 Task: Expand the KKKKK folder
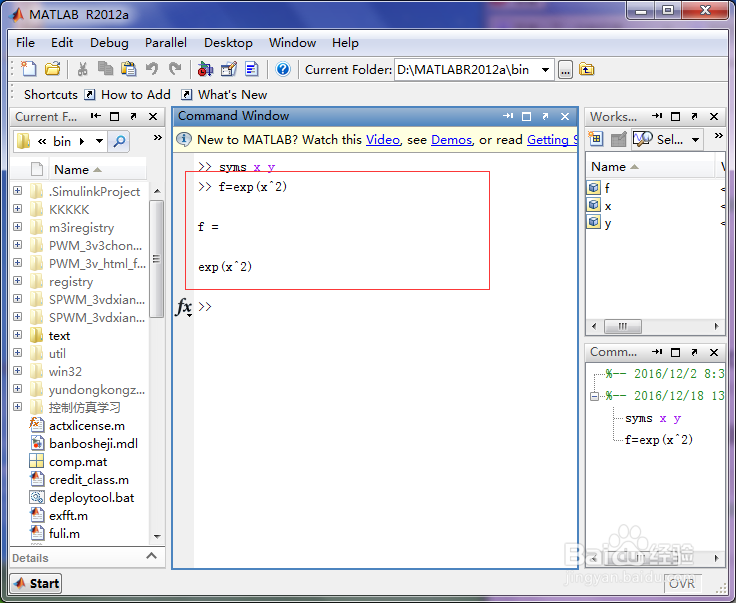click(x=17, y=208)
